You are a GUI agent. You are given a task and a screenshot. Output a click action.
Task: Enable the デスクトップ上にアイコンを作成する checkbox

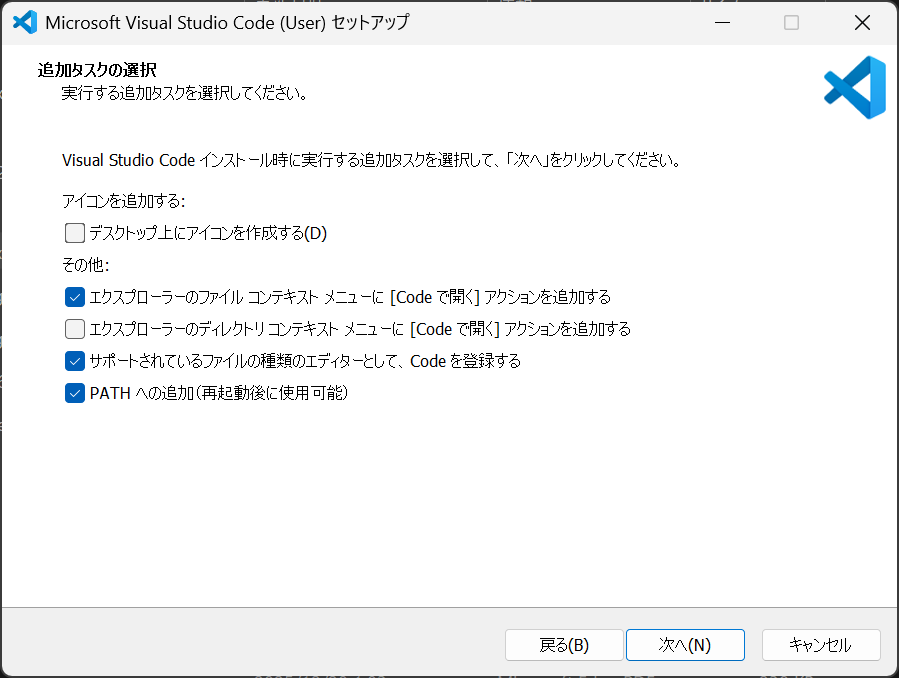[x=75, y=234]
